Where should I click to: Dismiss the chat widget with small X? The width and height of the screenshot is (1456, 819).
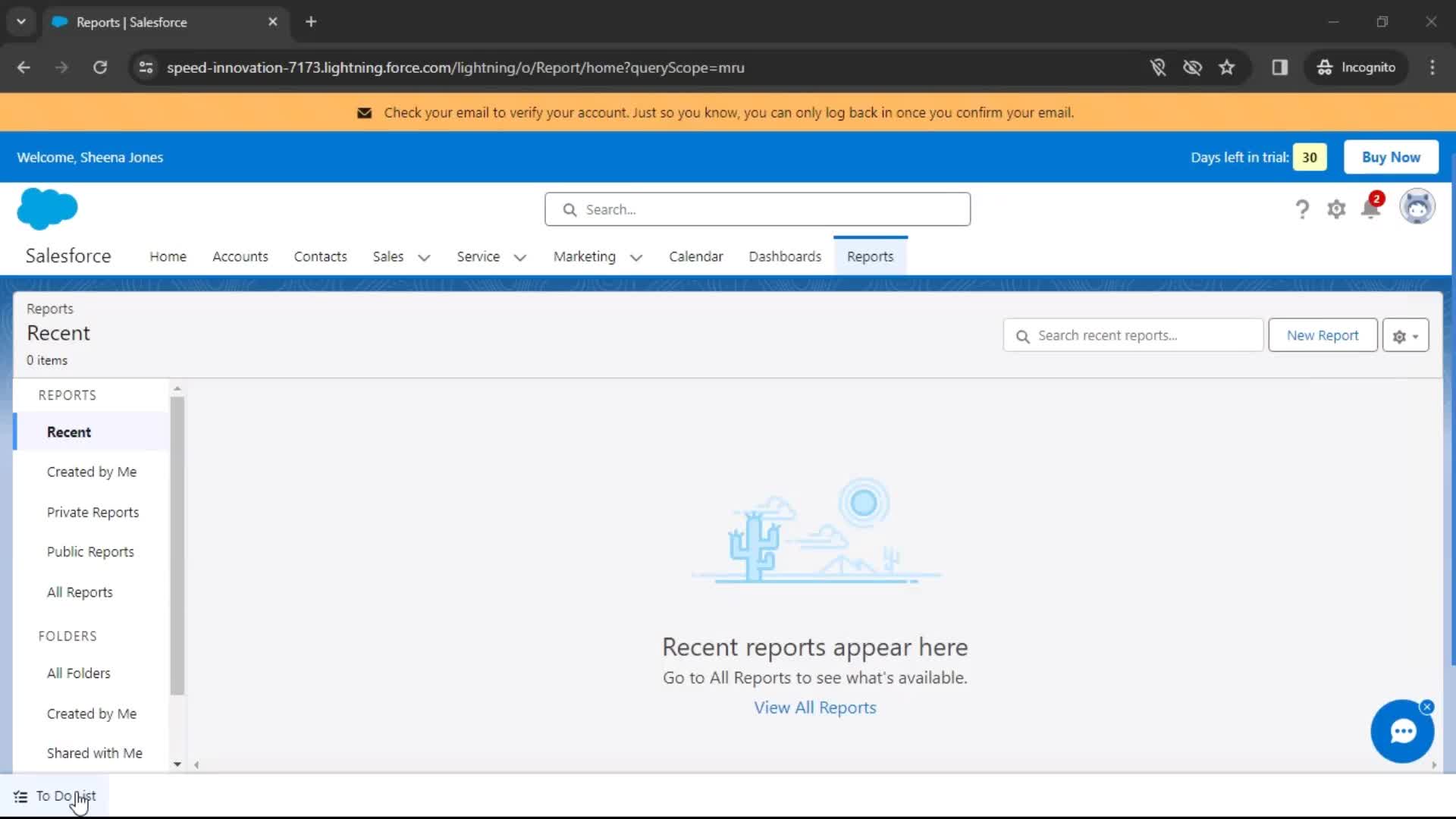click(x=1427, y=707)
